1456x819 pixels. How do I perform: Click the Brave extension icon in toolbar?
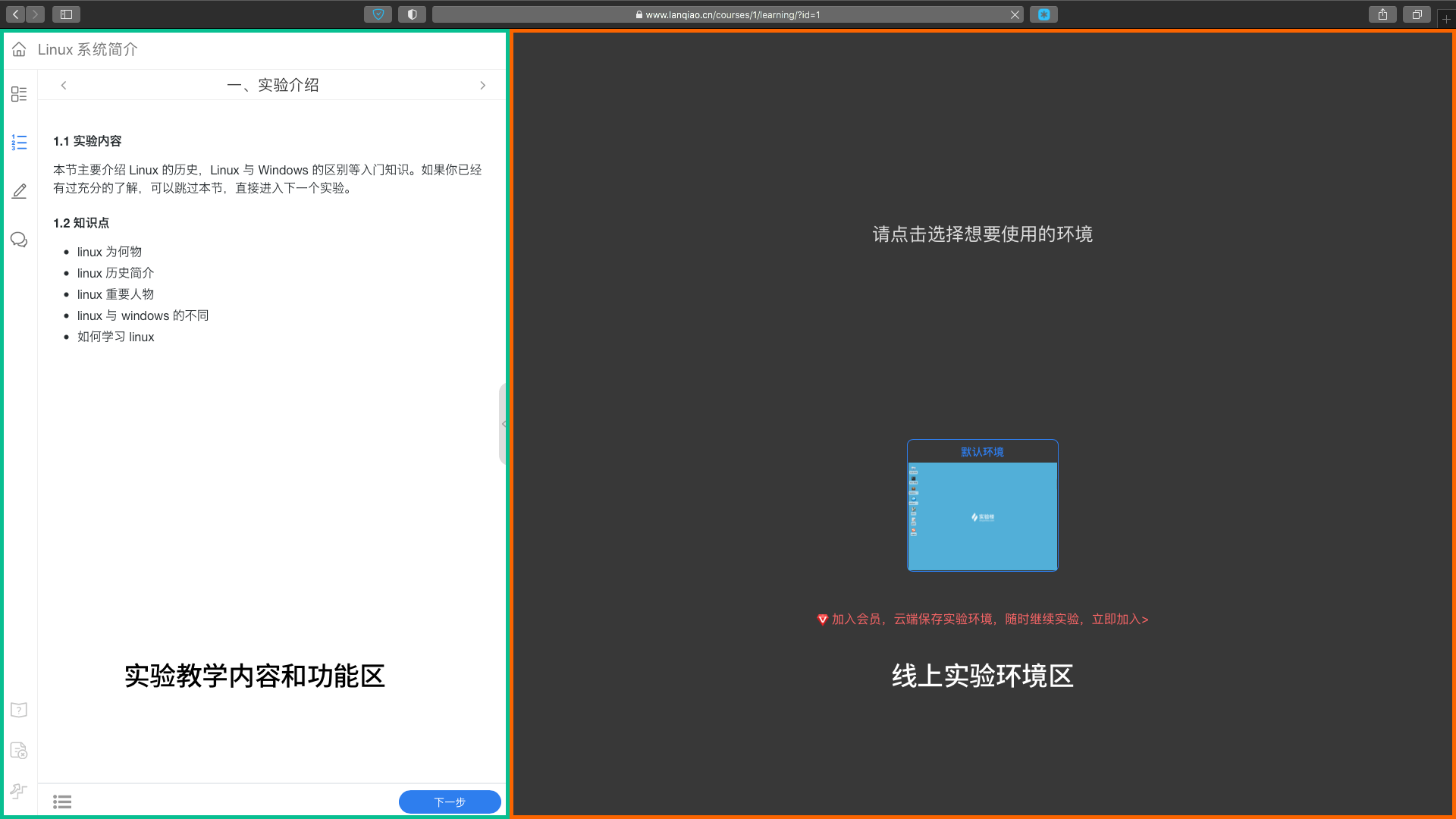[1043, 14]
